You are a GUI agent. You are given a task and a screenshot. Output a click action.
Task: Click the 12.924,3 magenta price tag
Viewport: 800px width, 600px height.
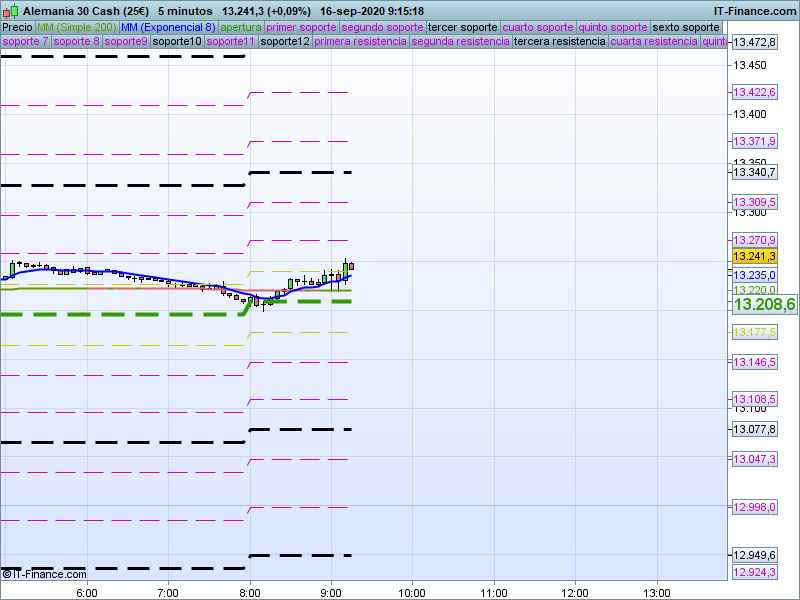coord(754,572)
